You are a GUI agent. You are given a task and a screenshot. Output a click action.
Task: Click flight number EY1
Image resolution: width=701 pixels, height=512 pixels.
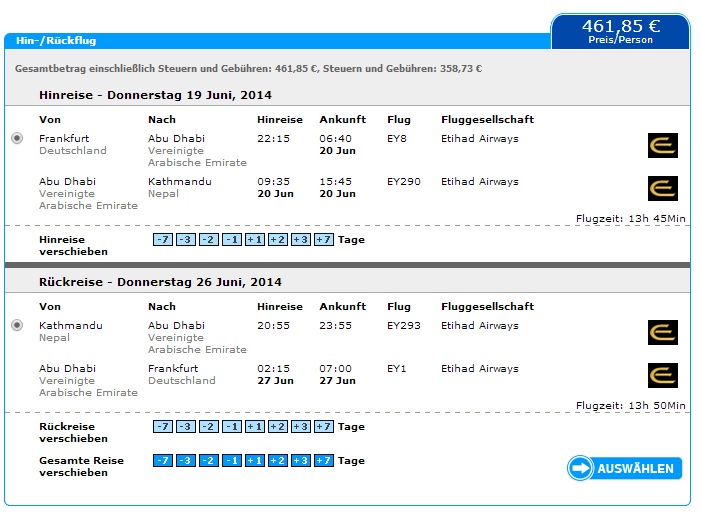[396, 368]
